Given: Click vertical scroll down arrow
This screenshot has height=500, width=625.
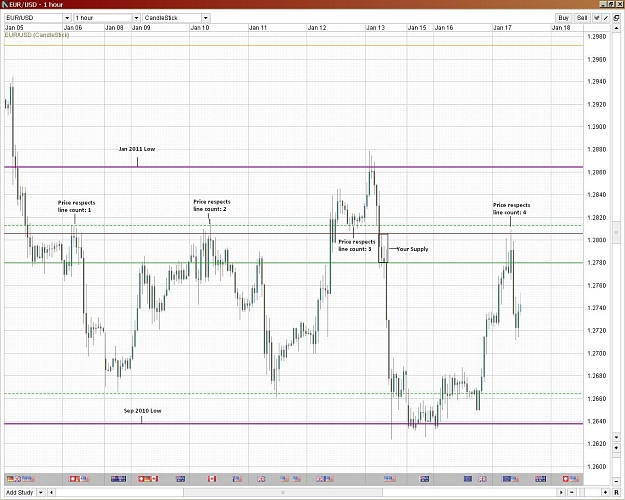Looking at the screenshot, I should tap(616, 437).
